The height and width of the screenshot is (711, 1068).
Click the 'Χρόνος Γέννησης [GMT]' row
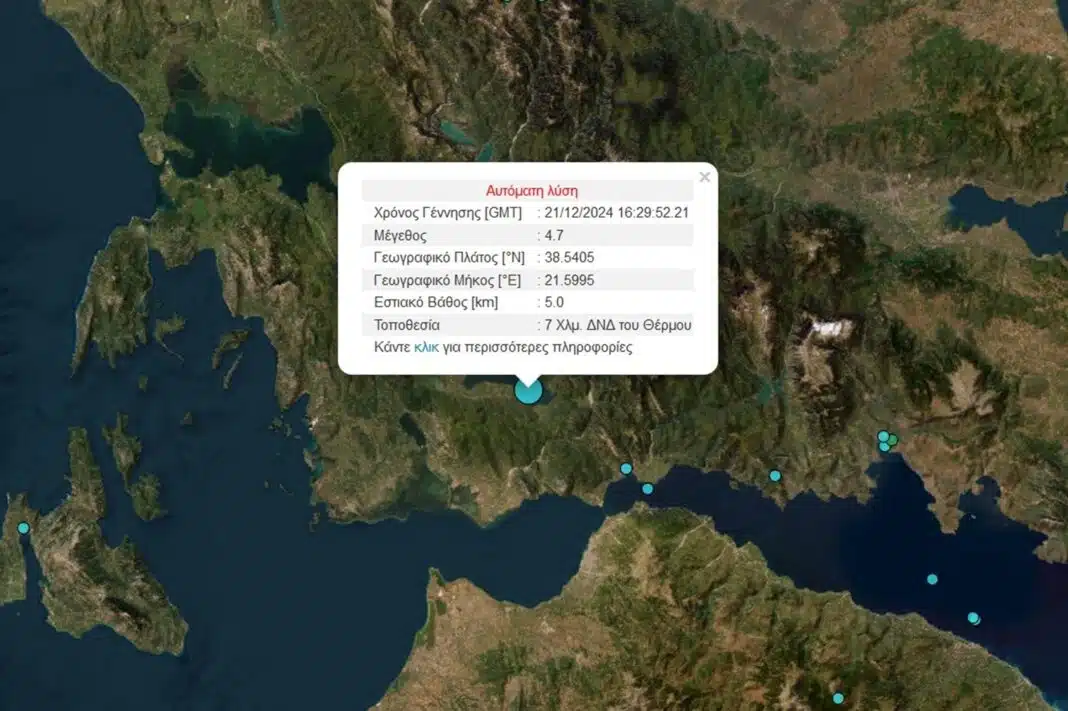pos(527,213)
